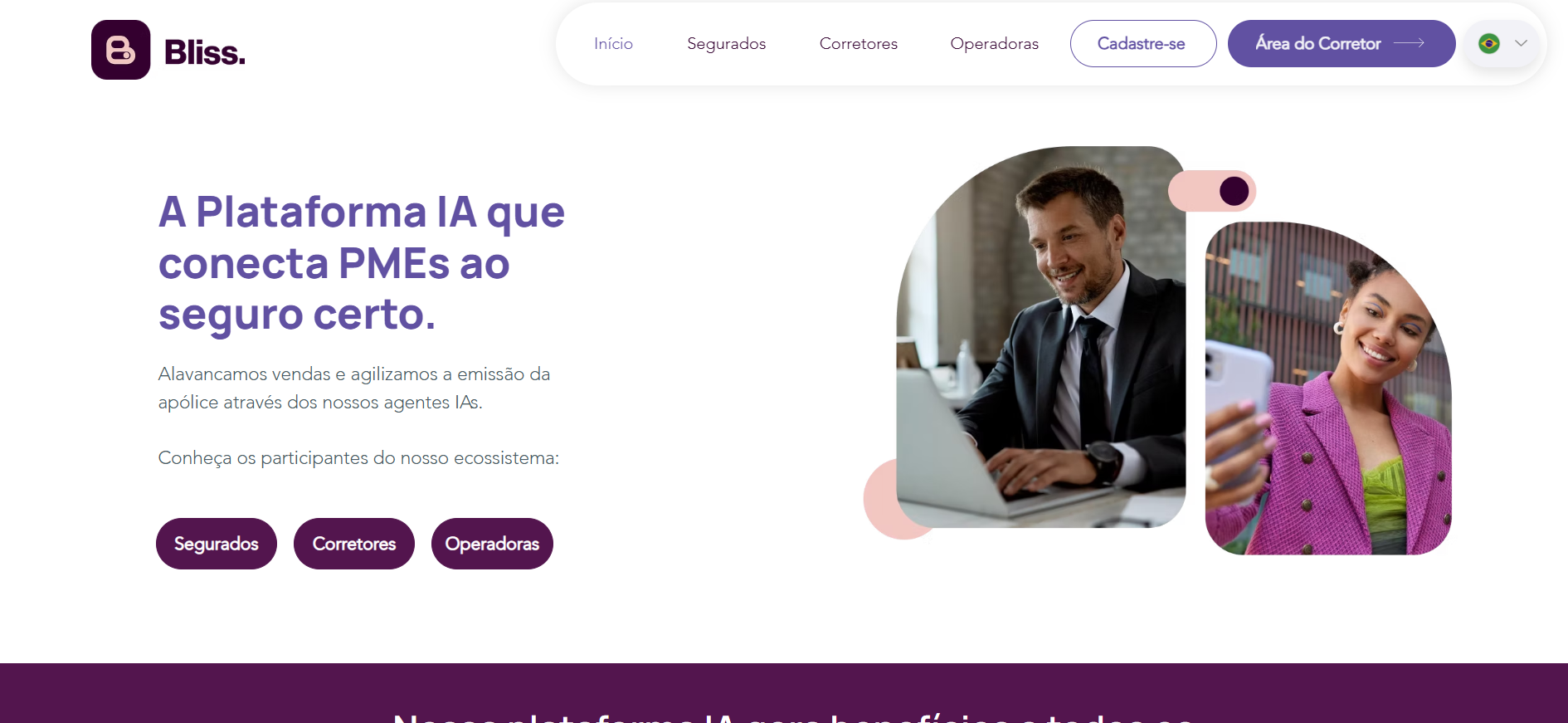
Task: Click the Cadastre-se outlined button
Action: click(1143, 43)
